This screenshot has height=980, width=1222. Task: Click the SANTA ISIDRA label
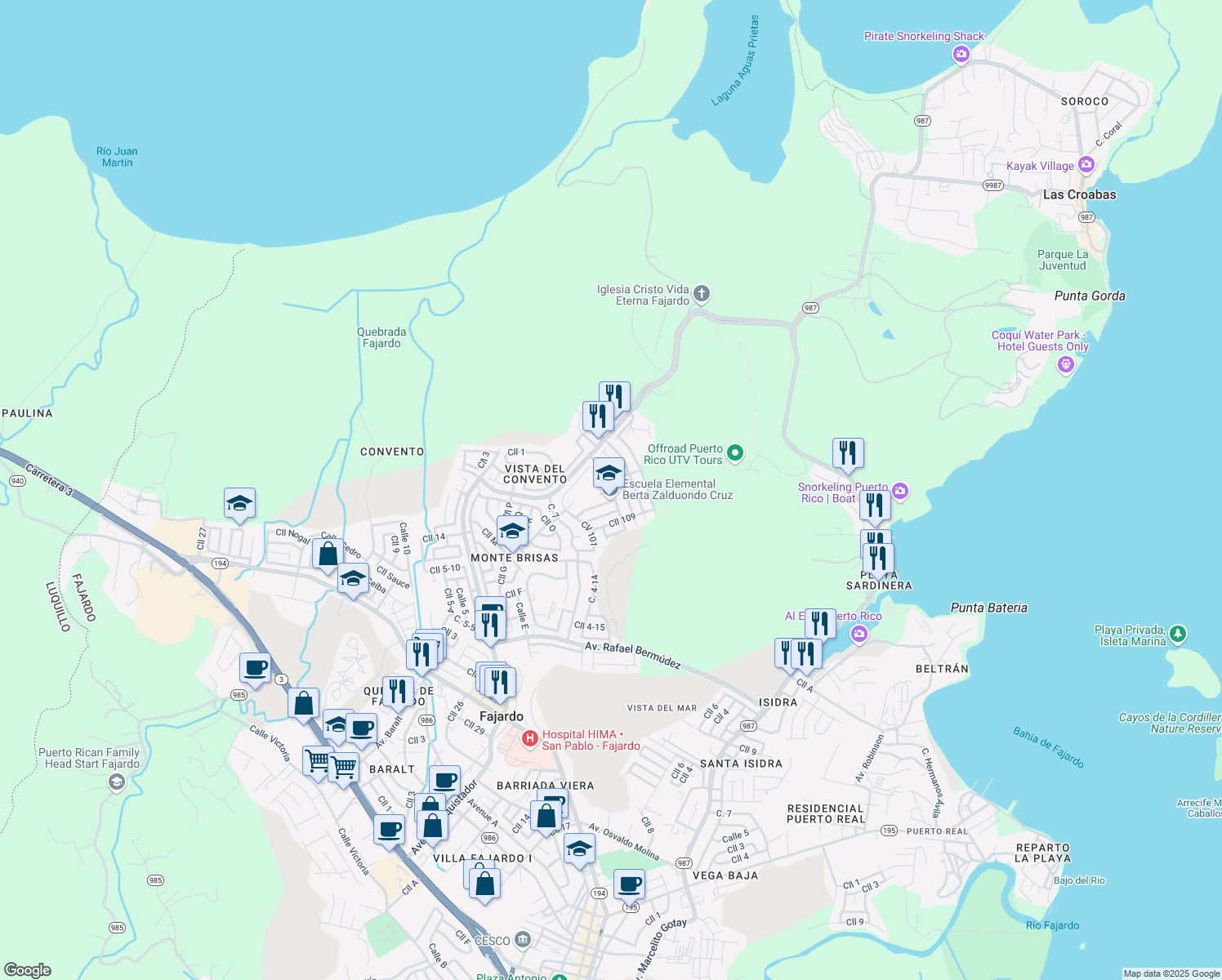point(741,764)
